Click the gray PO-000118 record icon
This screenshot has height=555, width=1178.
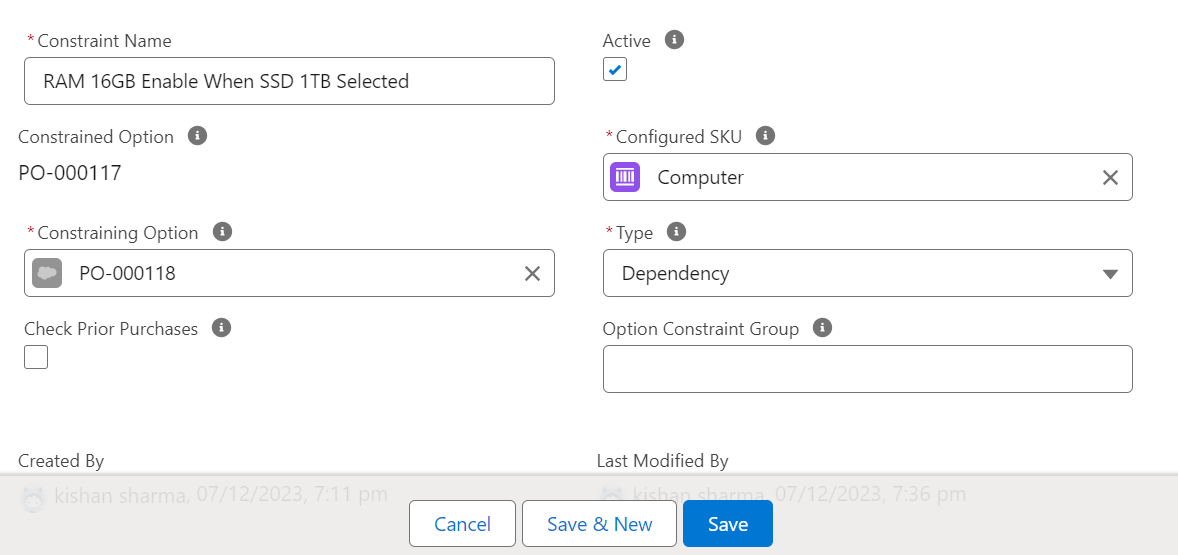pyautogui.click(x=47, y=273)
